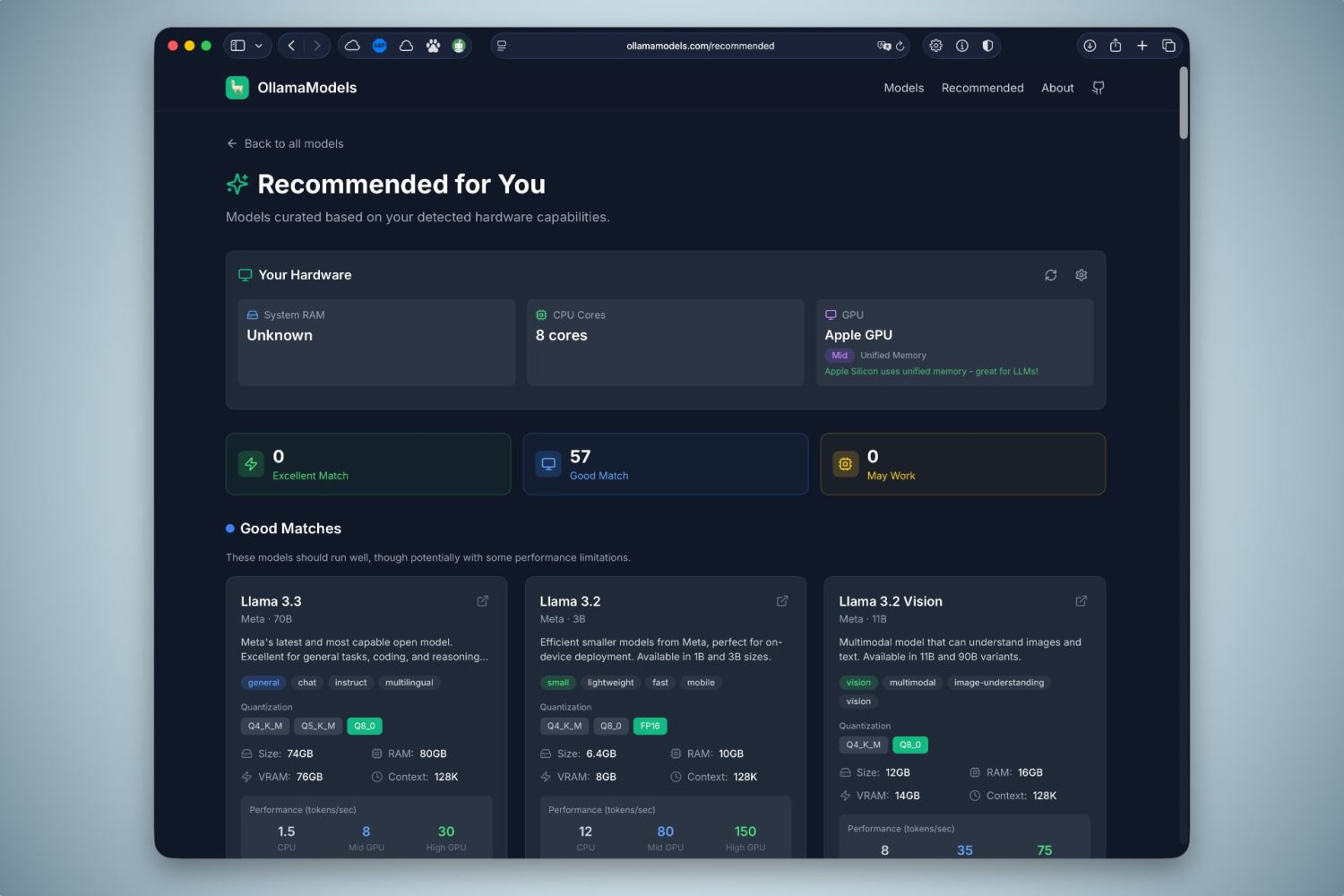Screen dimensions: 1344x896
Task: Go forward with Safari forward arrow
Action: (317, 46)
